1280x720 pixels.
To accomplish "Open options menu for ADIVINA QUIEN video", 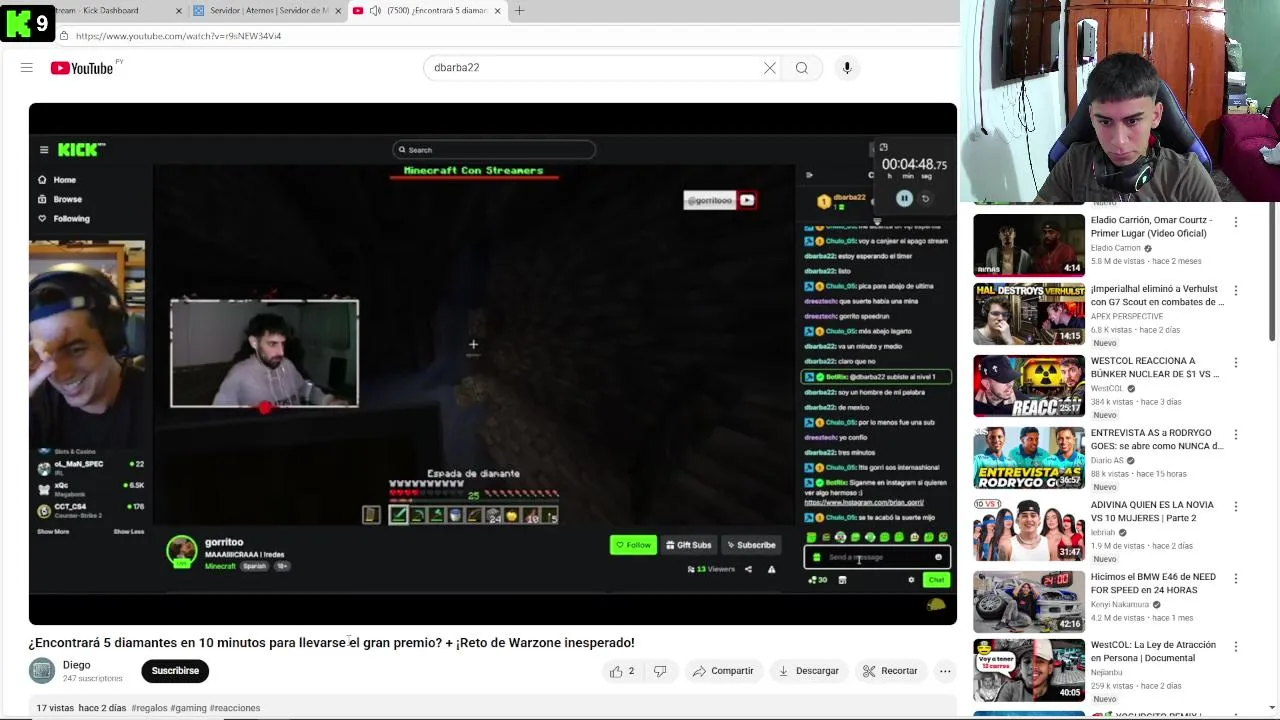I will coord(1236,506).
